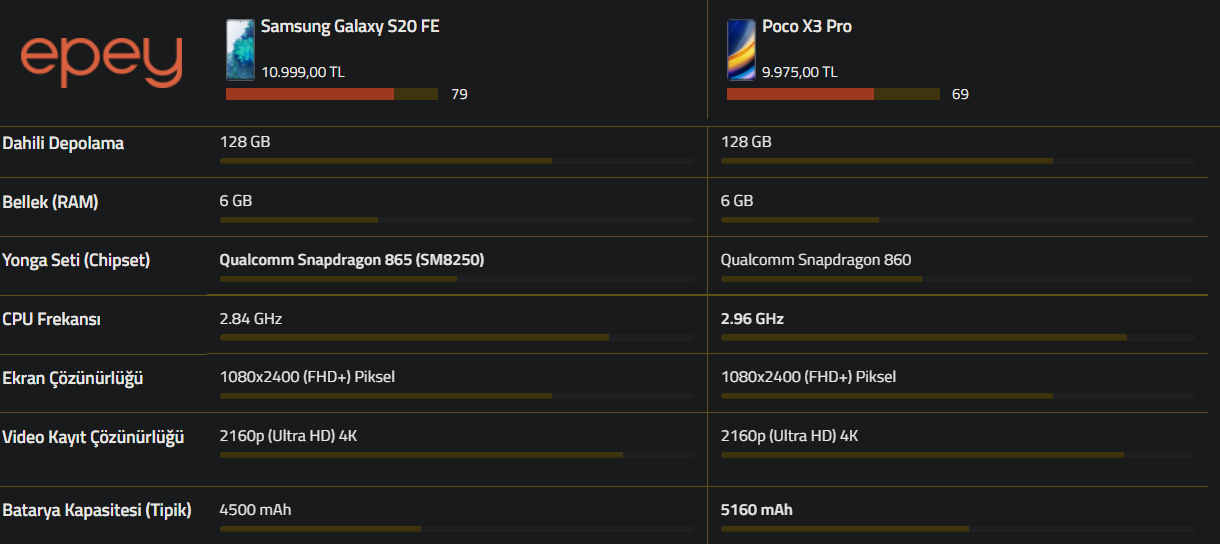The height and width of the screenshot is (544, 1220).
Task: Open the Poco X3 Pro title link
Action: coord(806,27)
